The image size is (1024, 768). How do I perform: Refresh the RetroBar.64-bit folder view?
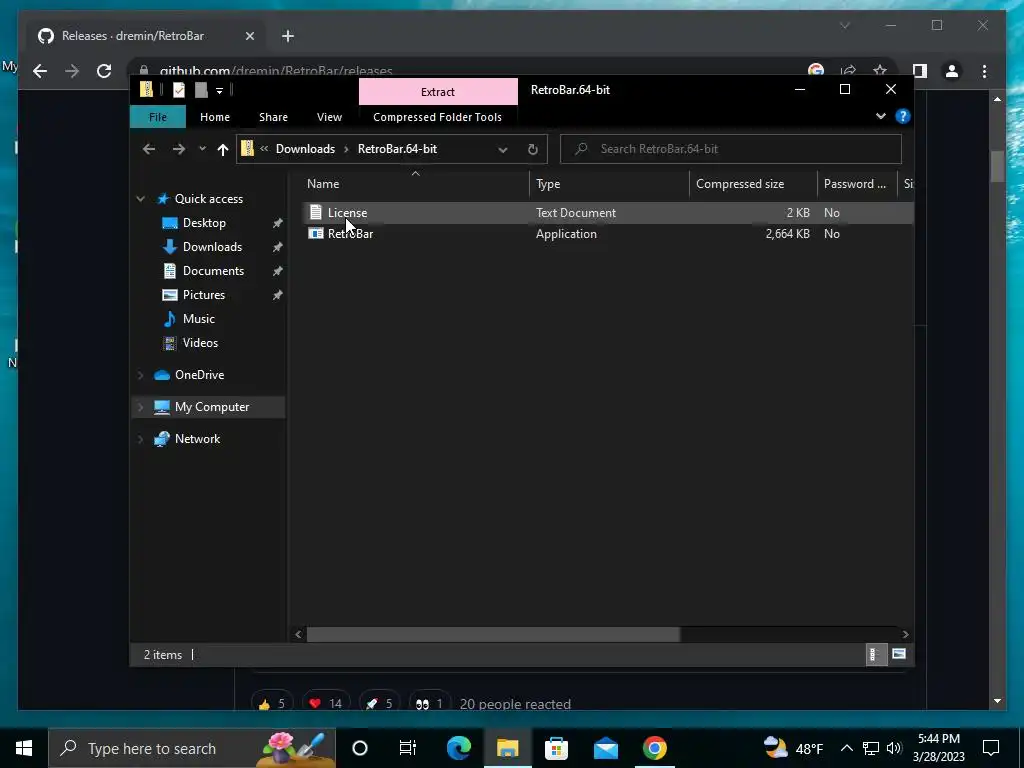[533, 150]
